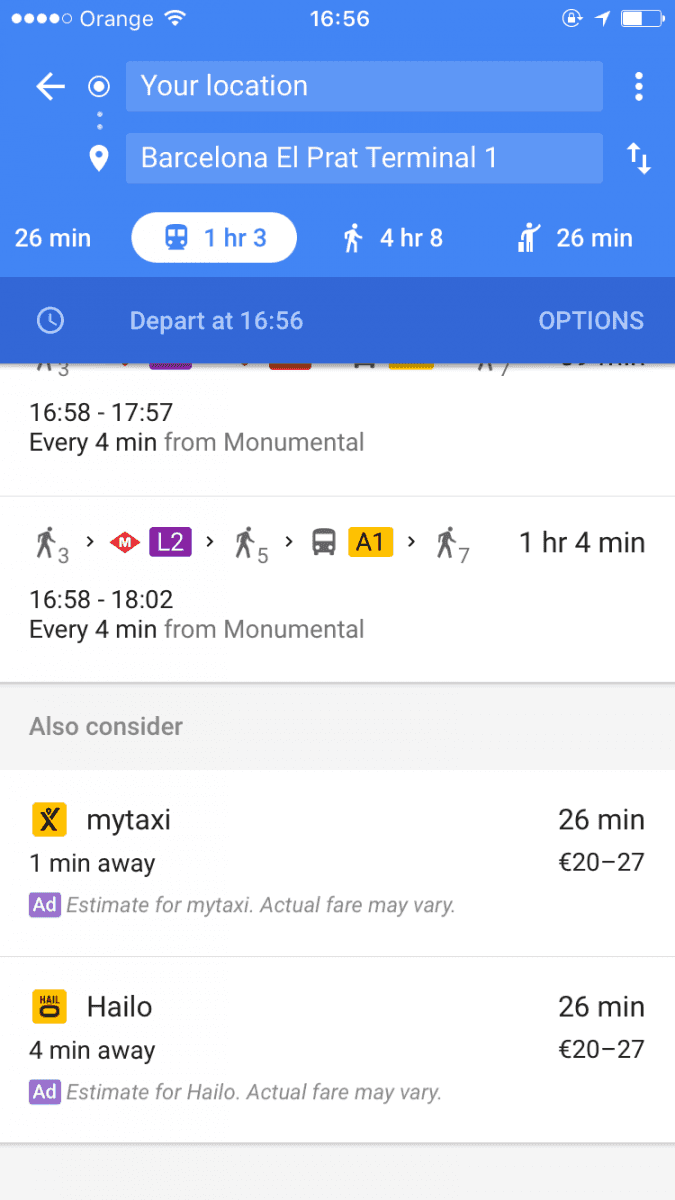Tap the Hailo logo icon

(49, 1007)
